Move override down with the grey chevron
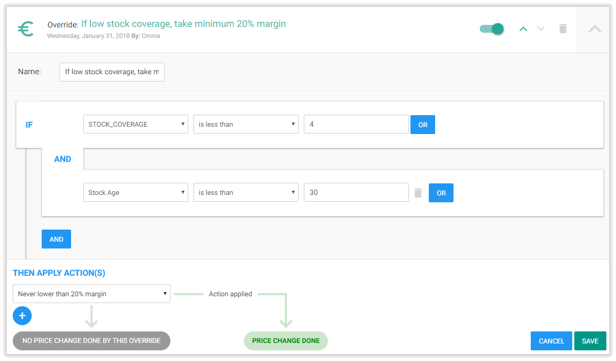The height and width of the screenshot is (361, 616). [x=541, y=29]
